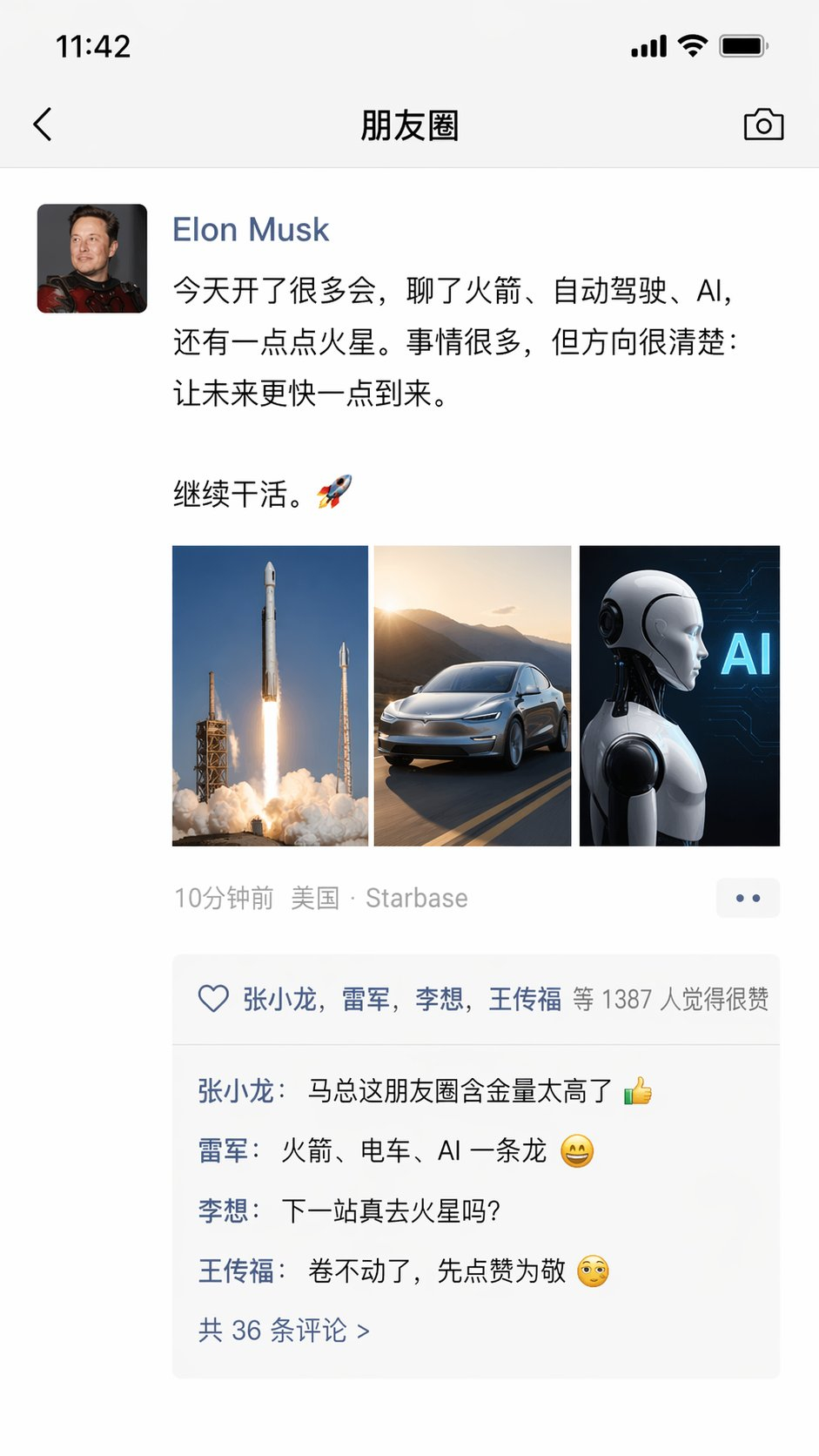819x1456 pixels.
Task: Open the Elon Musk username link
Action: click(x=251, y=230)
